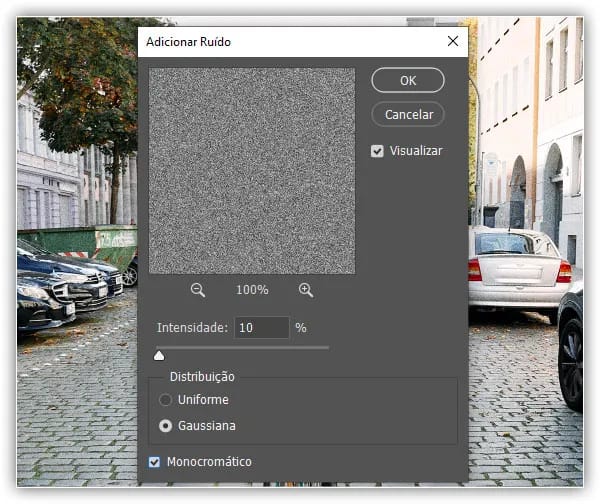Click the noise preview thumbnail
The height and width of the screenshot is (504, 600).
click(252, 171)
